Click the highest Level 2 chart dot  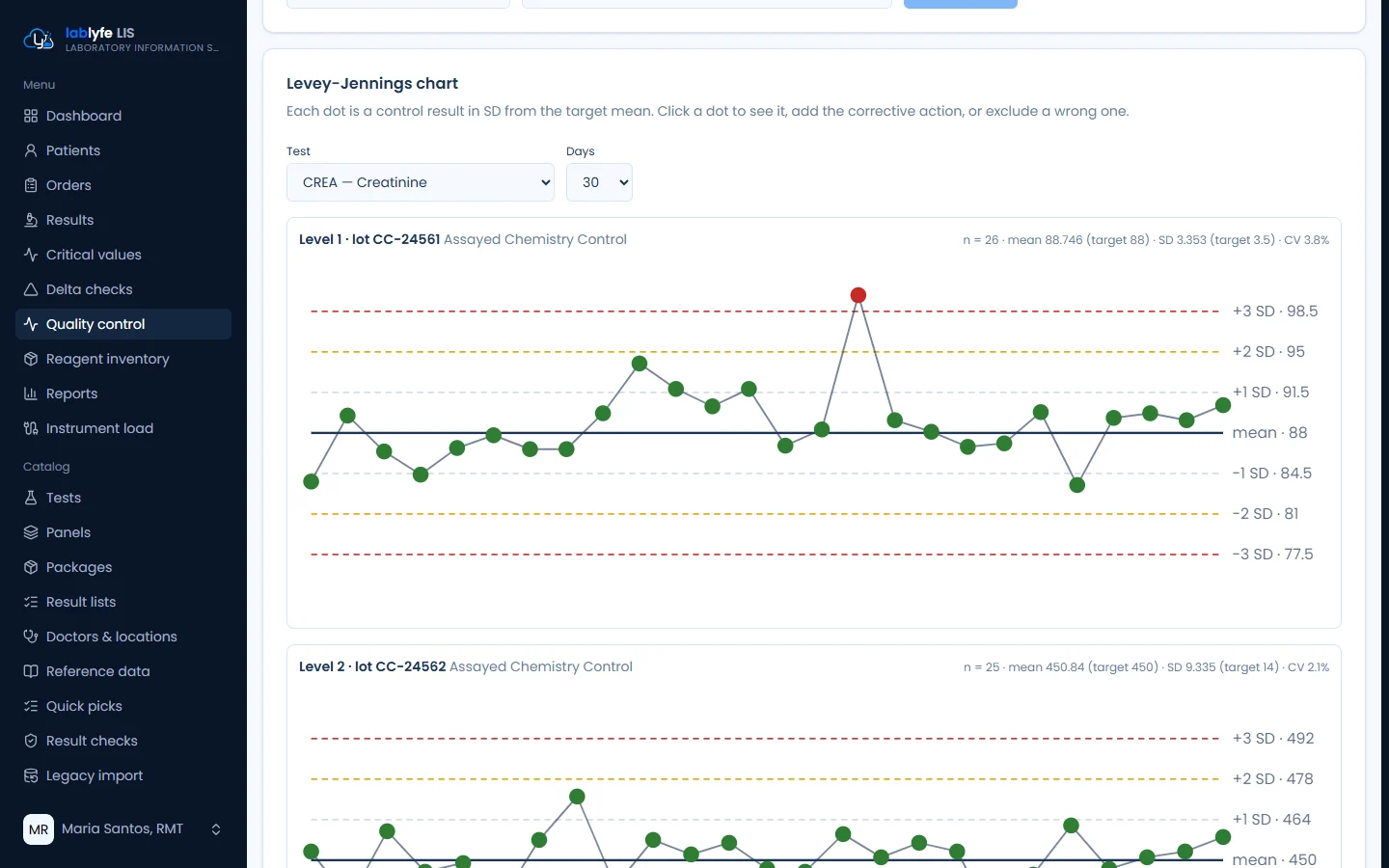577,797
